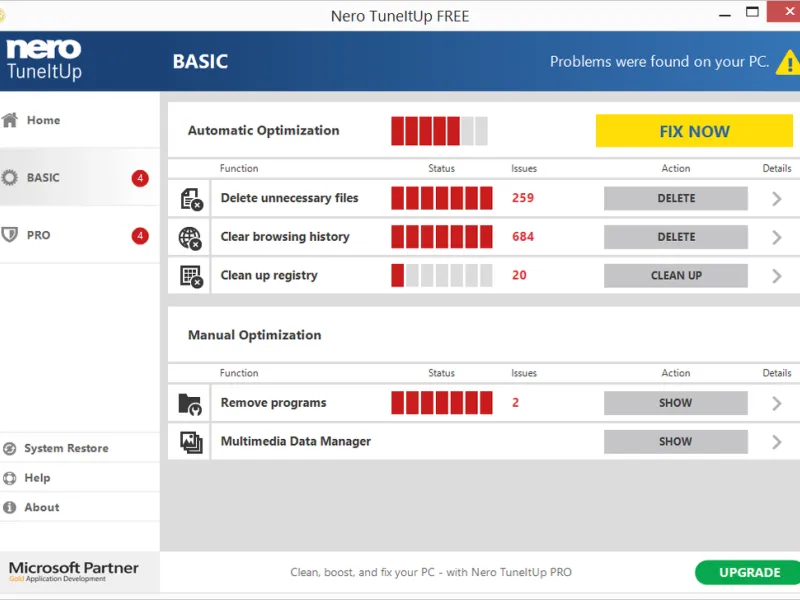Click the yellow warning triangle icon
Image resolution: width=800 pixels, height=600 pixels.
[788, 63]
